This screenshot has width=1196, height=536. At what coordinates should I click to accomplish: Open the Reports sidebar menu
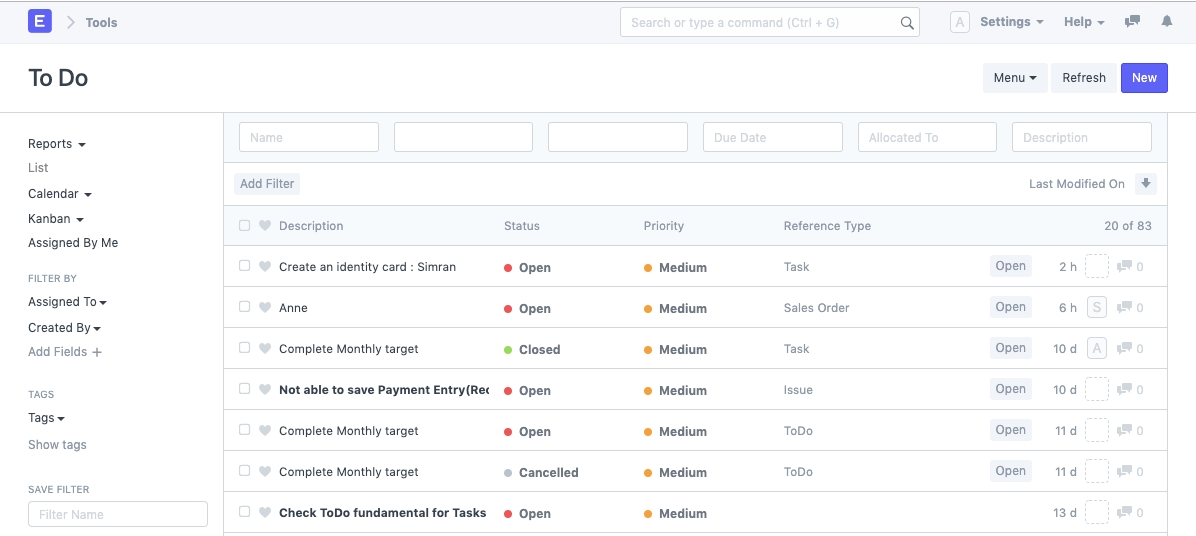(x=56, y=144)
